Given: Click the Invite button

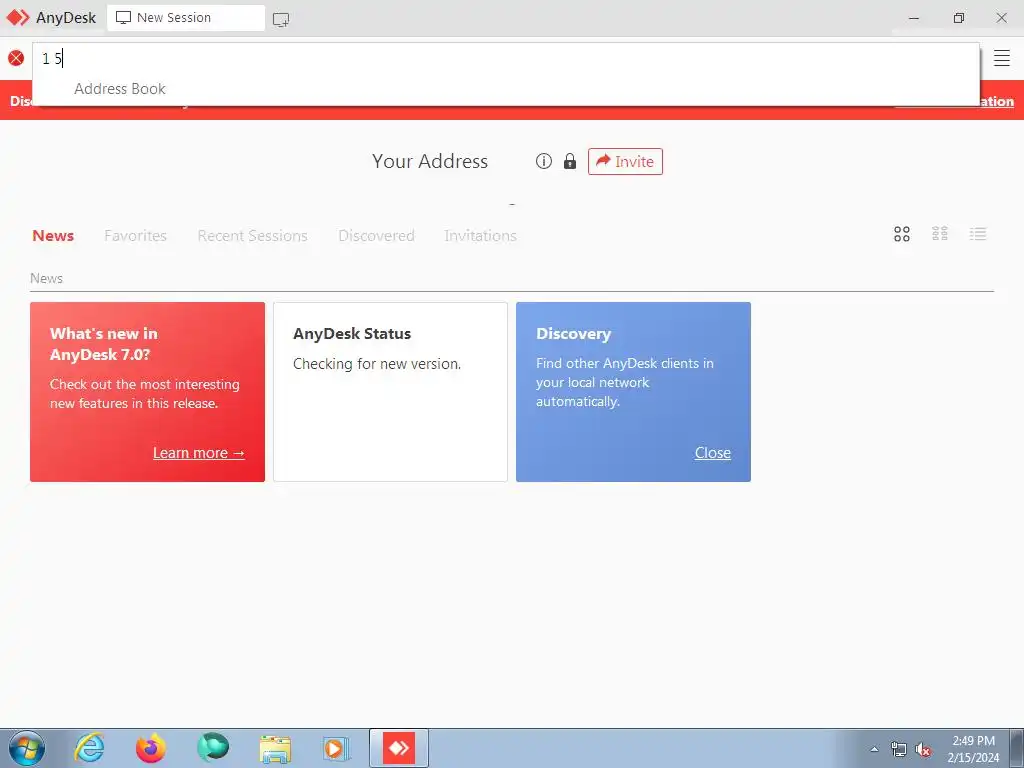Looking at the screenshot, I should click(625, 161).
